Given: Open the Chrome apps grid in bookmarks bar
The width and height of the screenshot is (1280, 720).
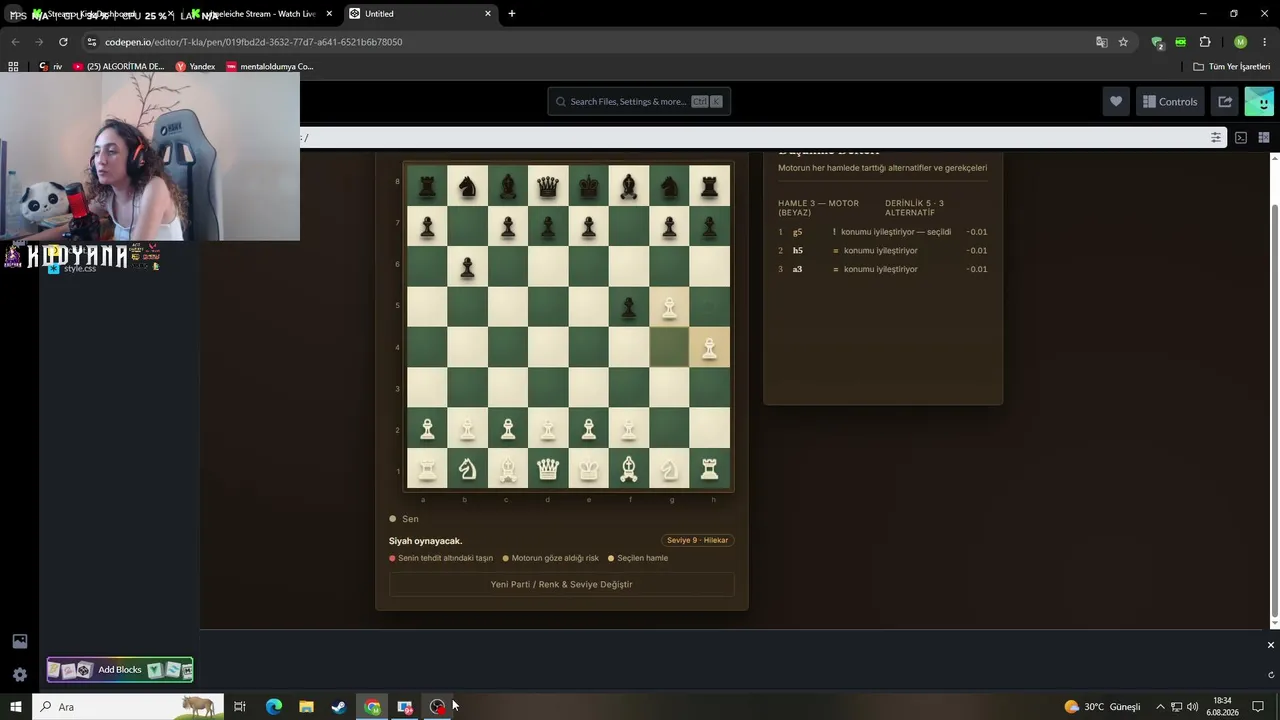Looking at the screenshot, I should (x=13, y=66).
